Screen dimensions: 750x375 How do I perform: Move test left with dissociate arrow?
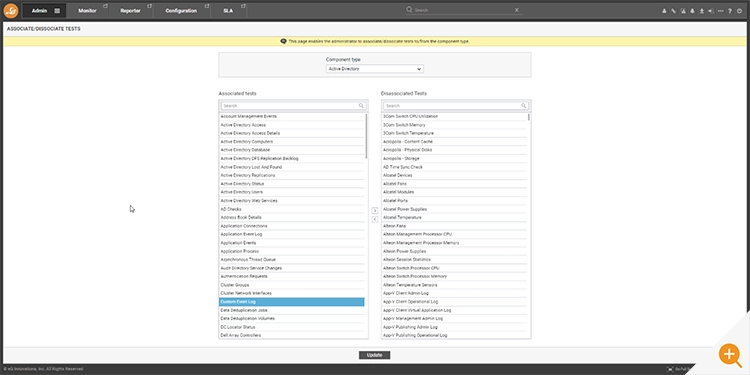(x=375, y=219)
